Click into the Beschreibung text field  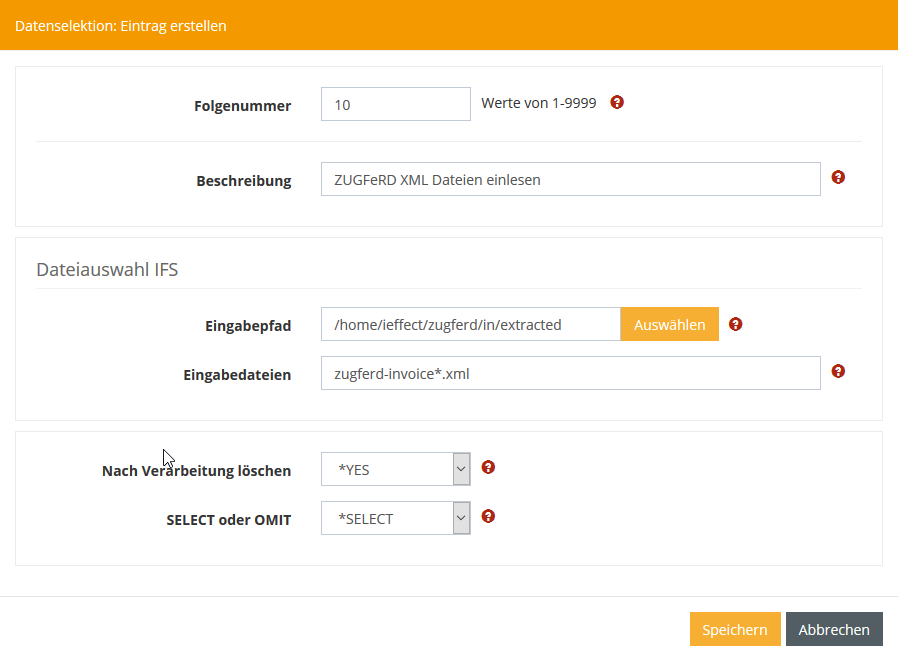(x=570, y=180)
